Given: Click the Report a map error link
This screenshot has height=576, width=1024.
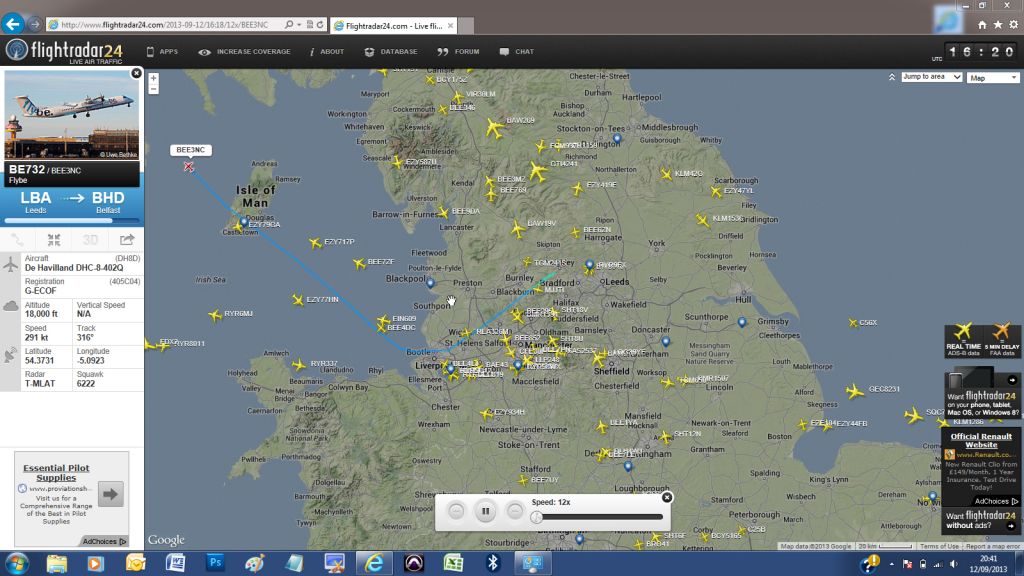Looking at the screenshot, I should click(x=992, y=546).
